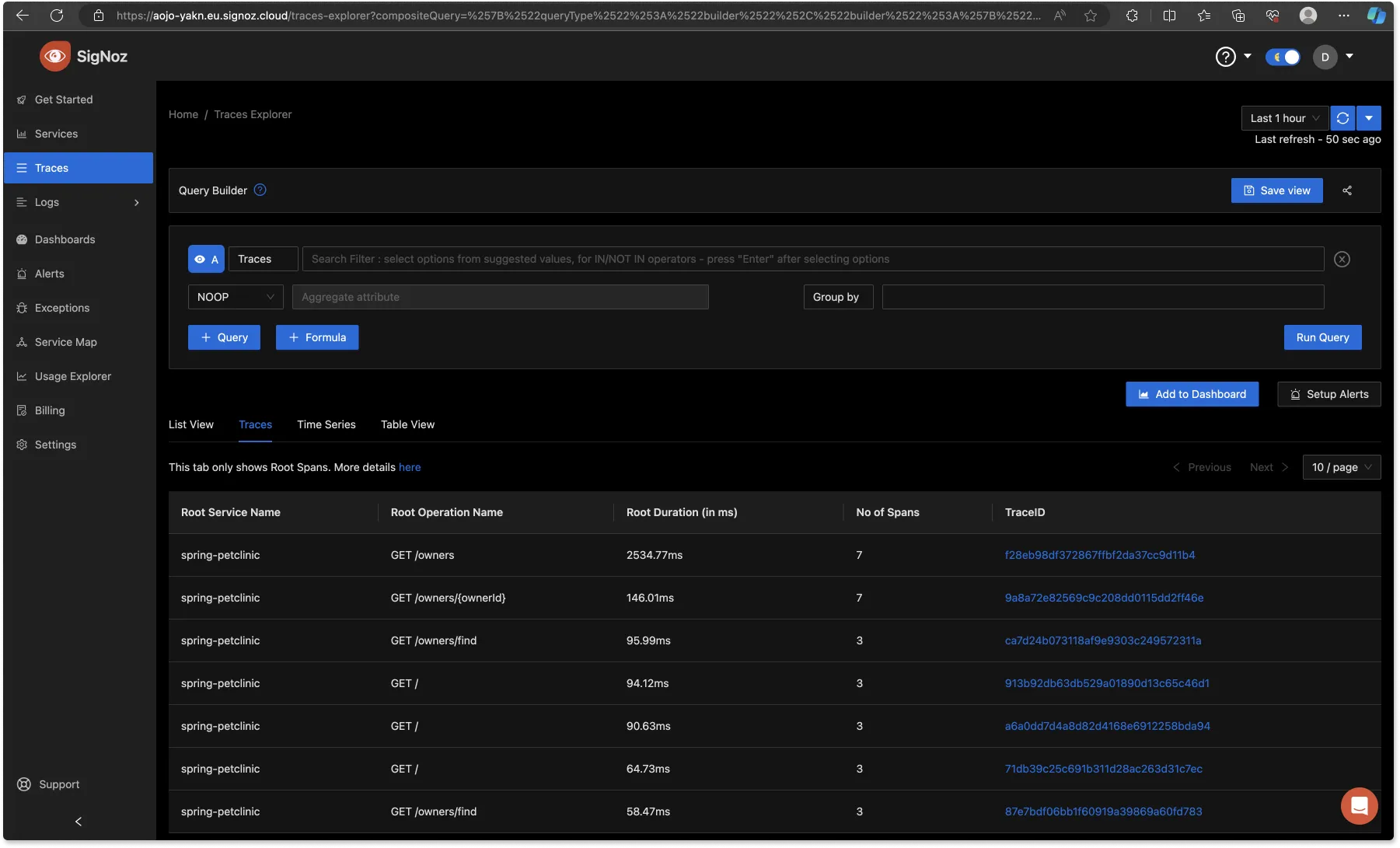This screenshot has width=1400, height=848.
Task: Switch to Time Series tab
Action: [326, 424]
